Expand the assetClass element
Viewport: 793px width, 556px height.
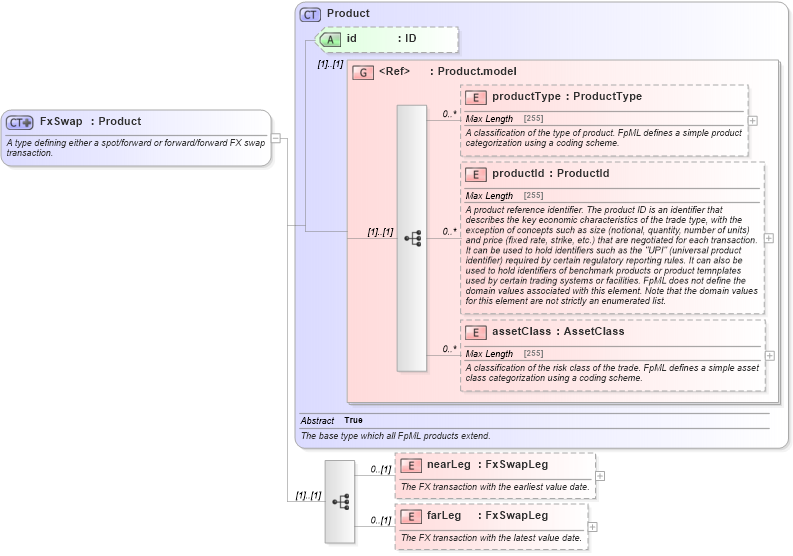tap(769, 356)
